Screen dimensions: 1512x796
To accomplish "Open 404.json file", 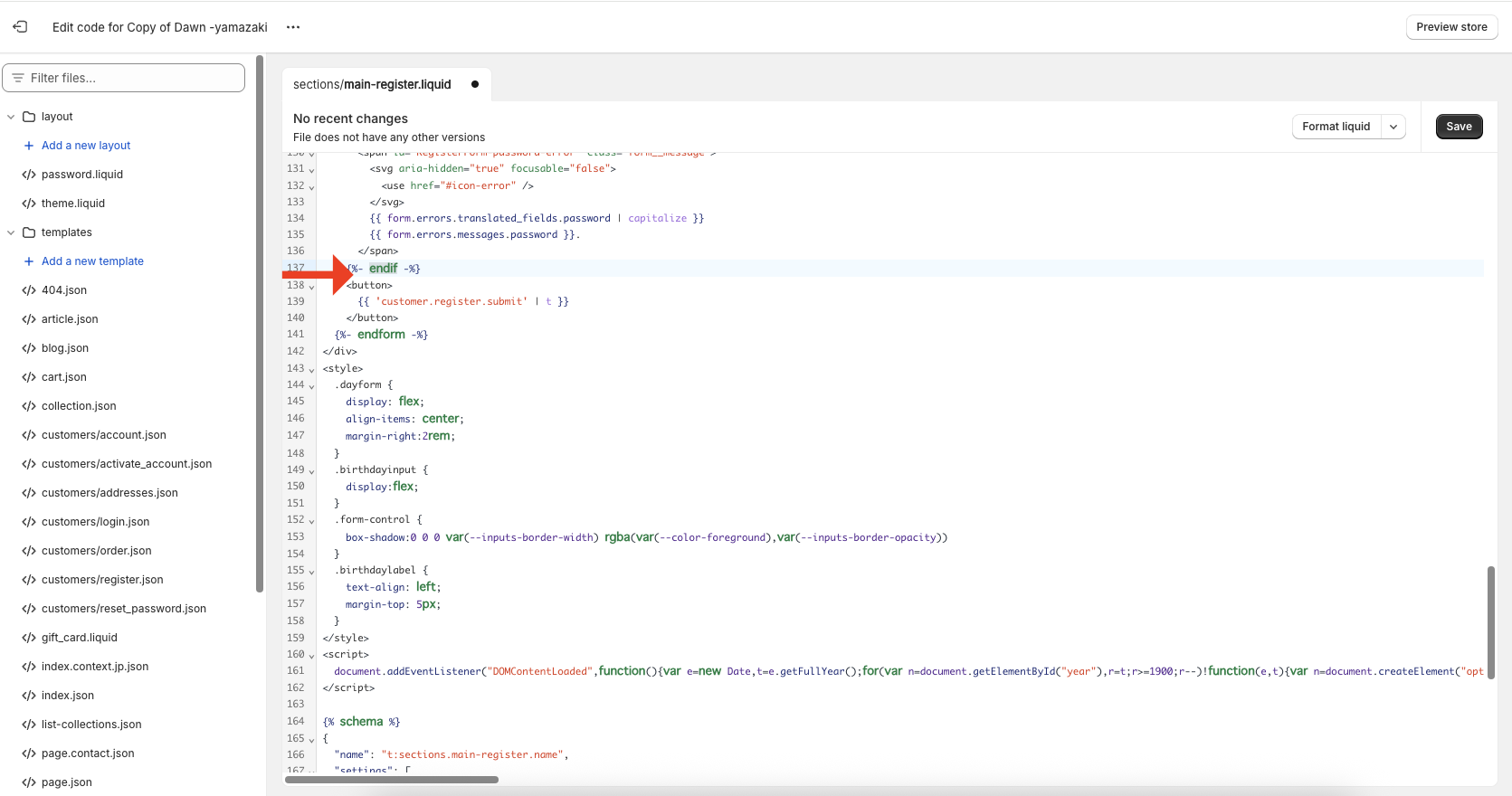I will [x=64, y=290].
